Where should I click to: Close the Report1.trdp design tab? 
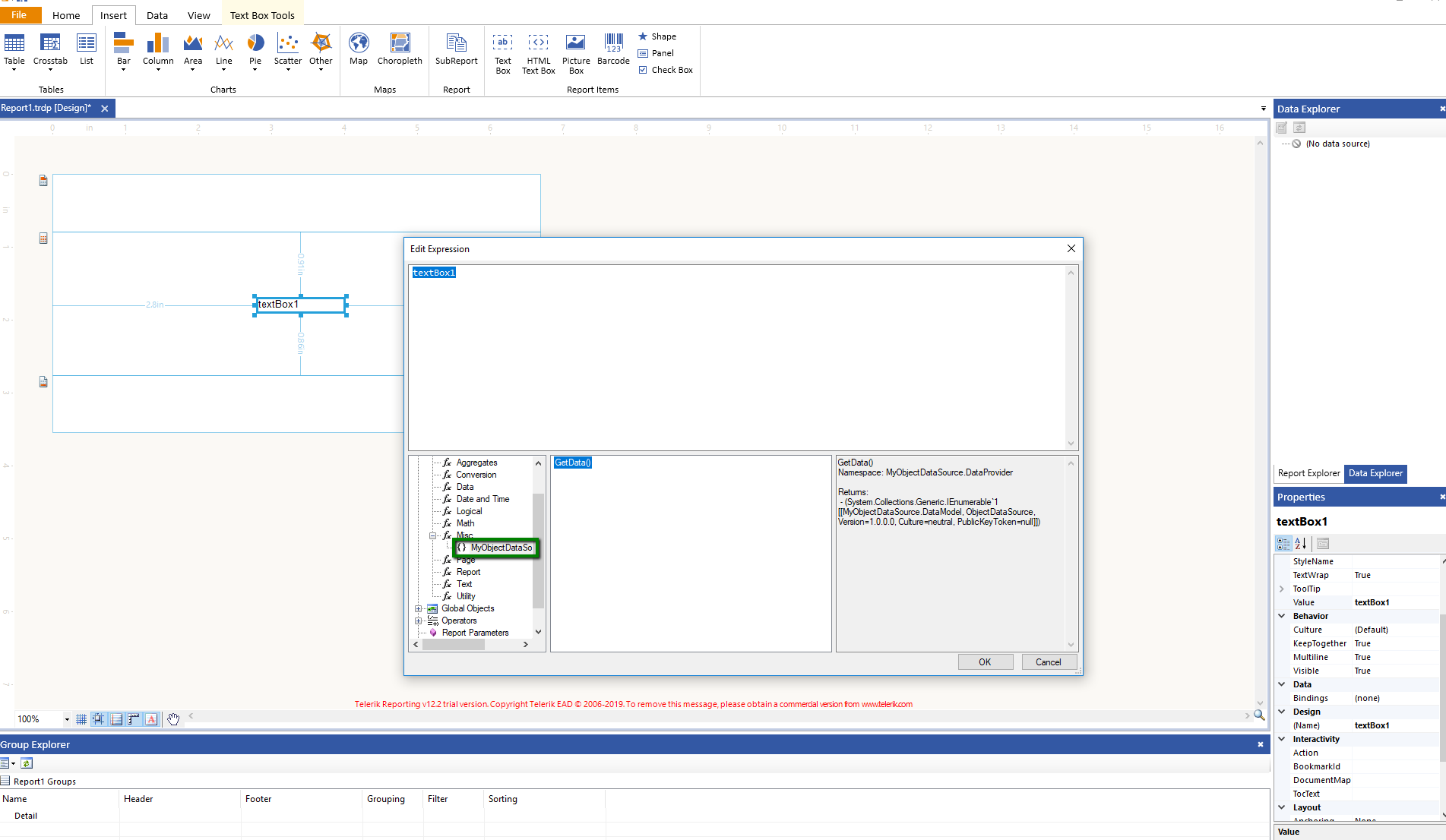[x=105, y=109]
